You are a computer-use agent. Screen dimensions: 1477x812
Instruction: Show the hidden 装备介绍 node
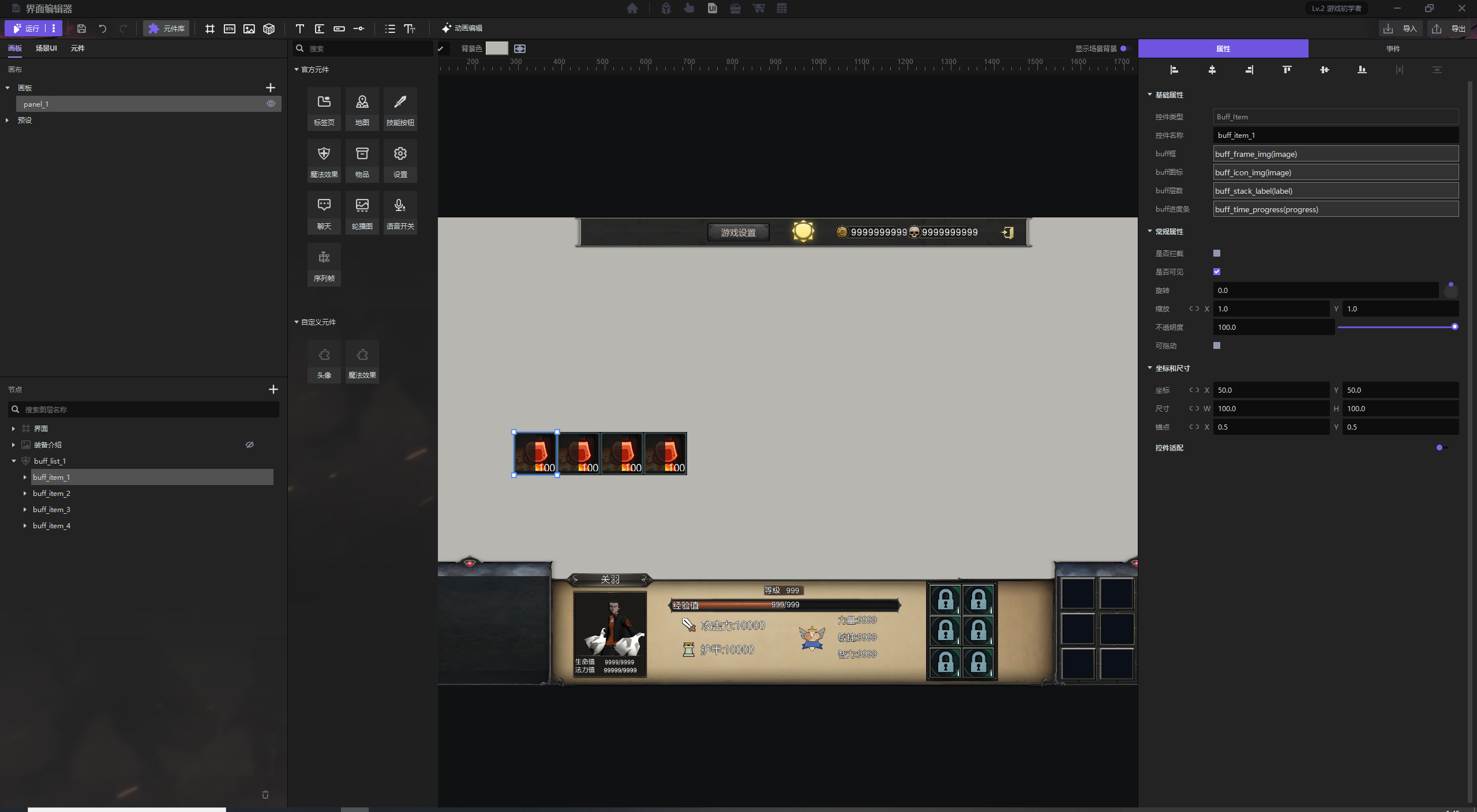250,445
